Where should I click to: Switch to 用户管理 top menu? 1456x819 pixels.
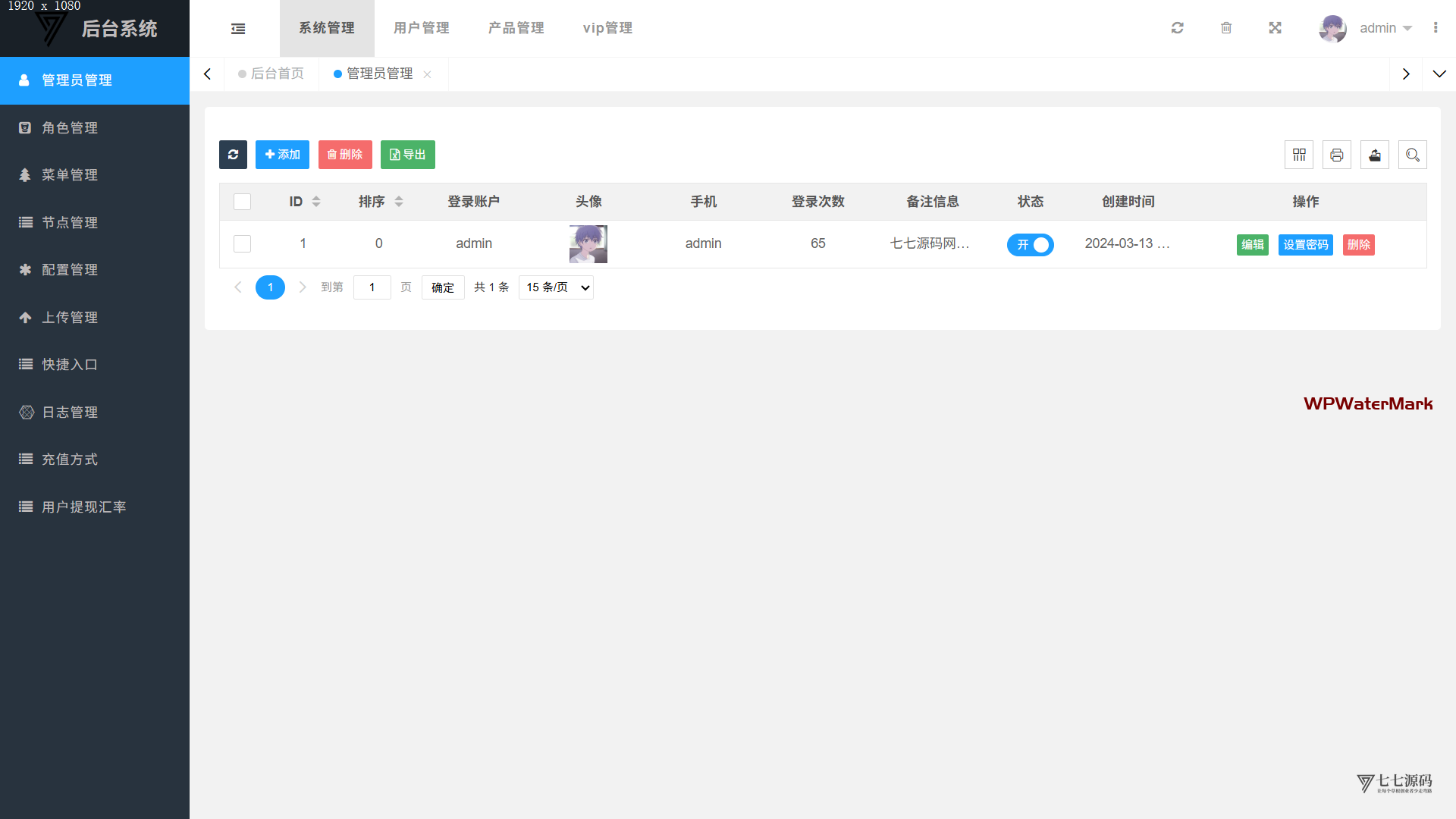point(421,28)
